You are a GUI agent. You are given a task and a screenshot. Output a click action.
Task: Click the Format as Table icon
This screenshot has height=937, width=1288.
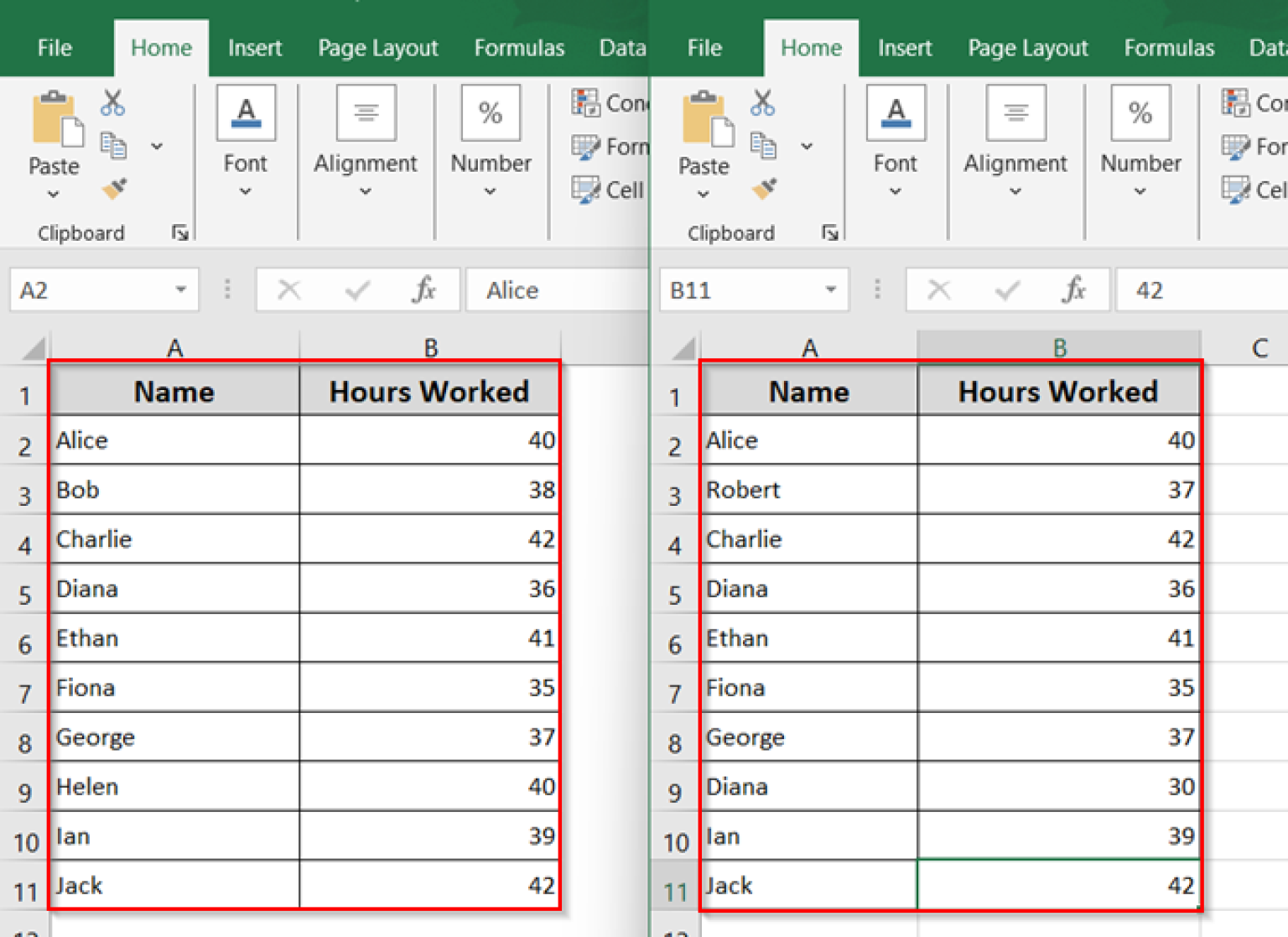[x=584, y=146]
